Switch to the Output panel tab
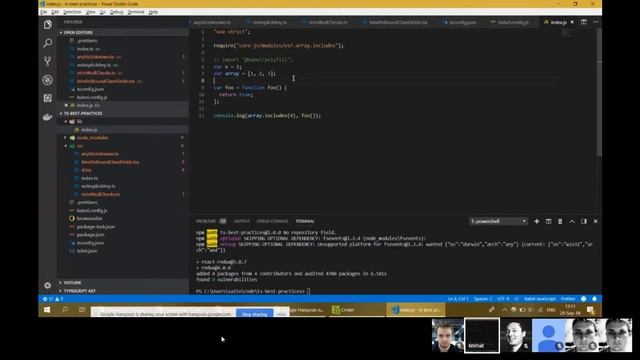 click(242, 221)
